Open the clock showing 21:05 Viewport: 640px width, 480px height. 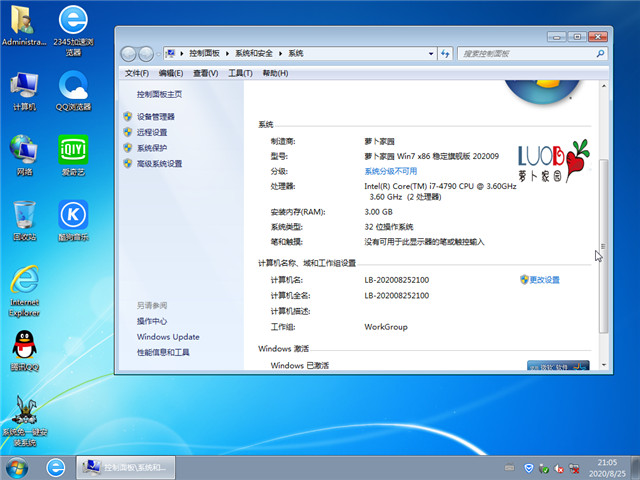(607, 468)
